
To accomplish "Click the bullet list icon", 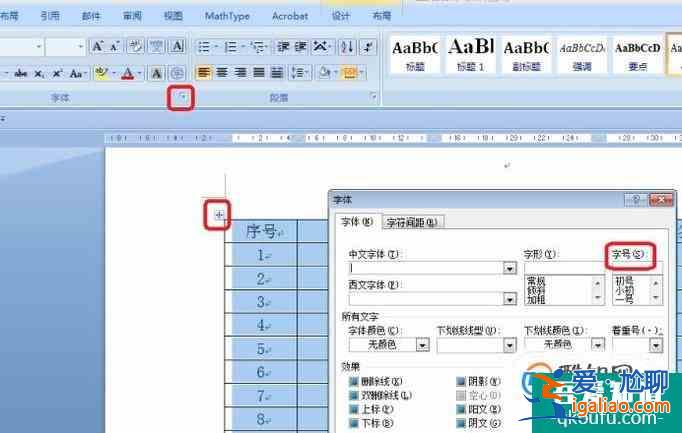I will 205,47.
